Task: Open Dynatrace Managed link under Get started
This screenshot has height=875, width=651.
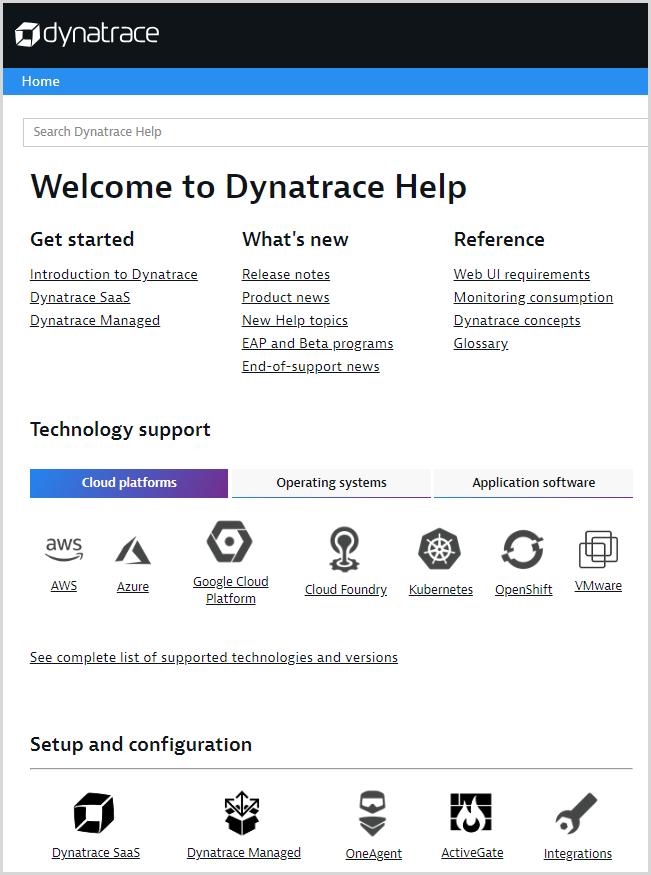Action: [x=95, y=320]
